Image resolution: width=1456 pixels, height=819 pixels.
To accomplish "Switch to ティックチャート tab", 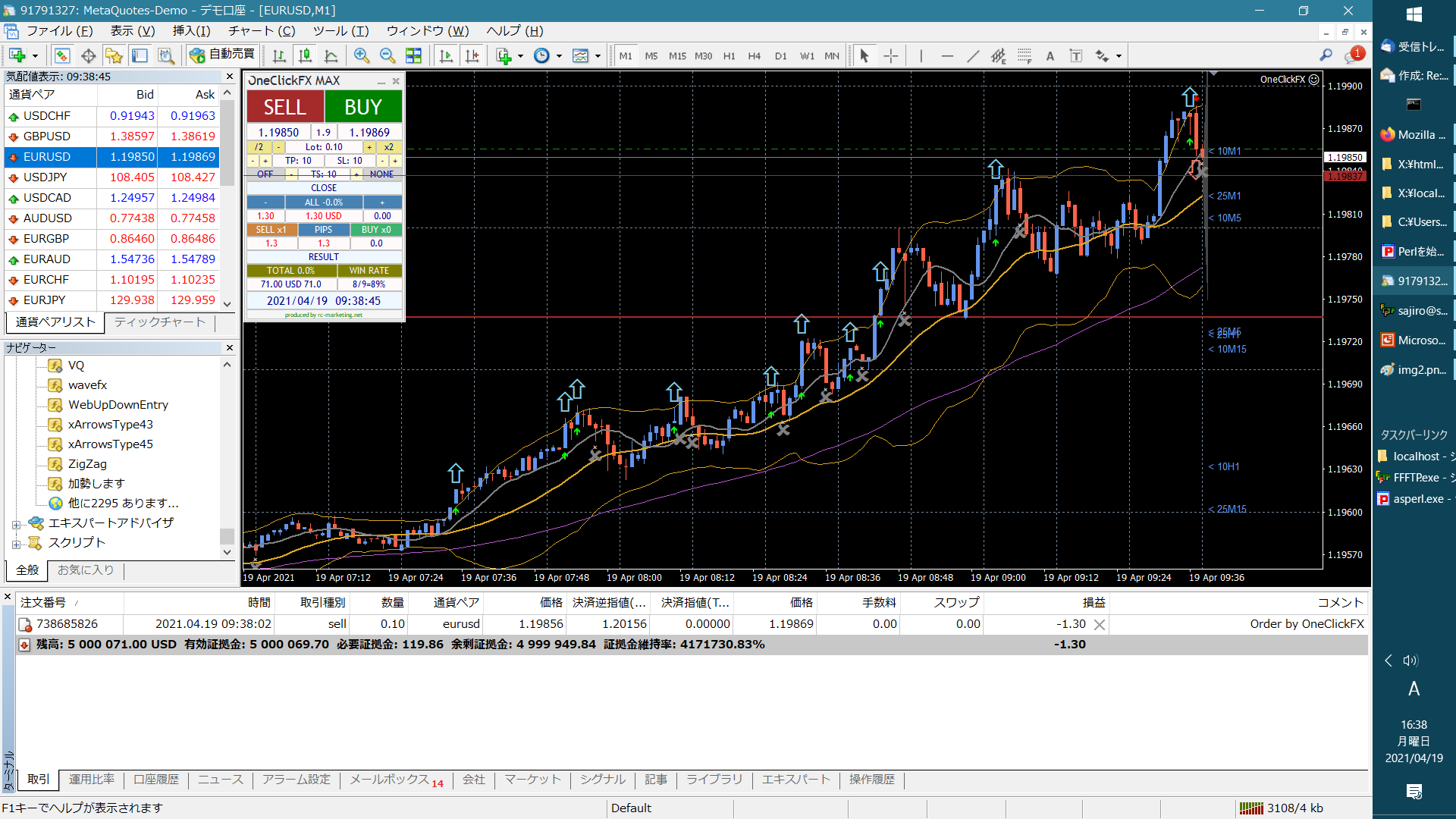I will tap(160, 322).
